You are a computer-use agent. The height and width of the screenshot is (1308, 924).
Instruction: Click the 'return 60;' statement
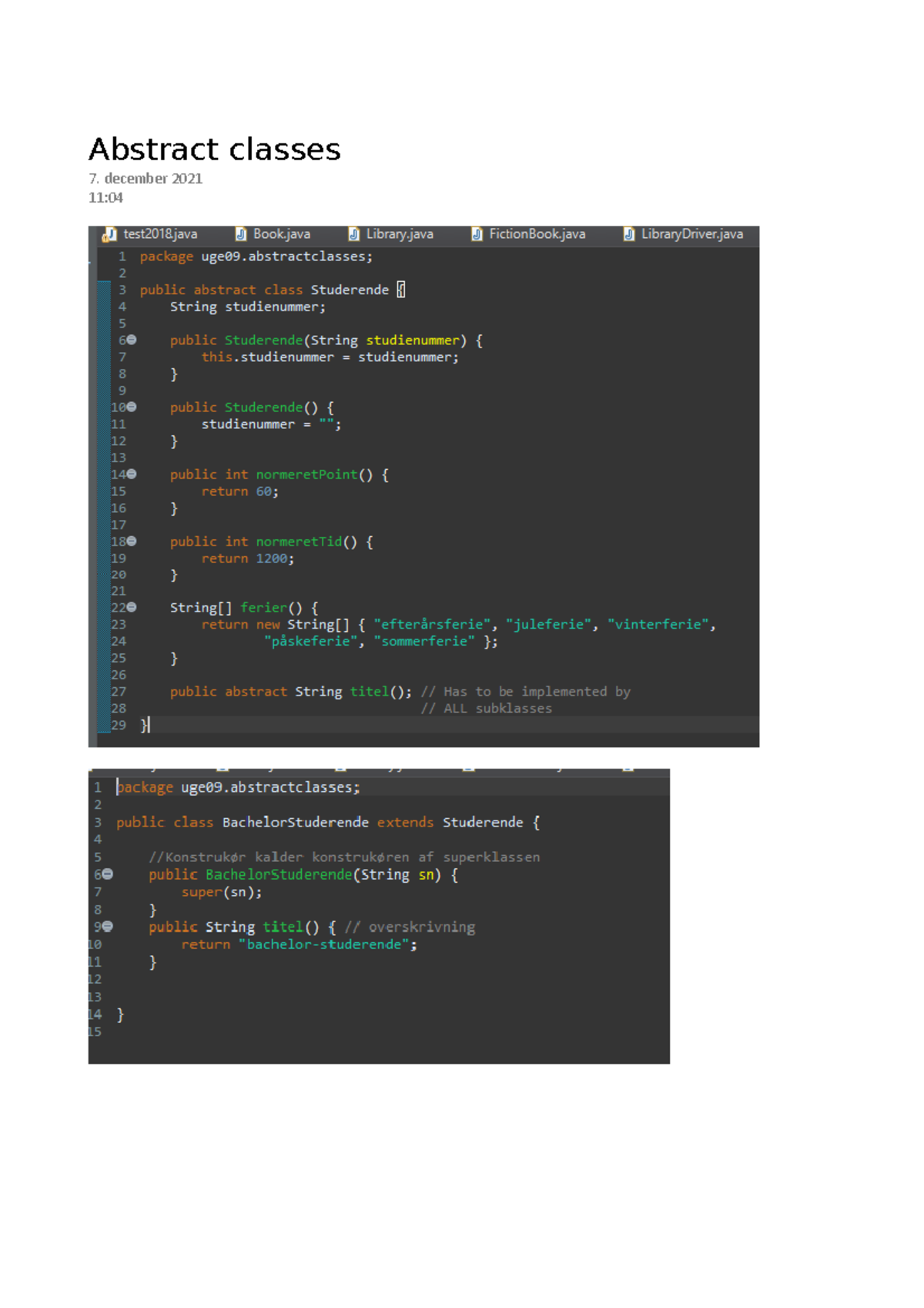pyautogui.click(x=240, y=491)
